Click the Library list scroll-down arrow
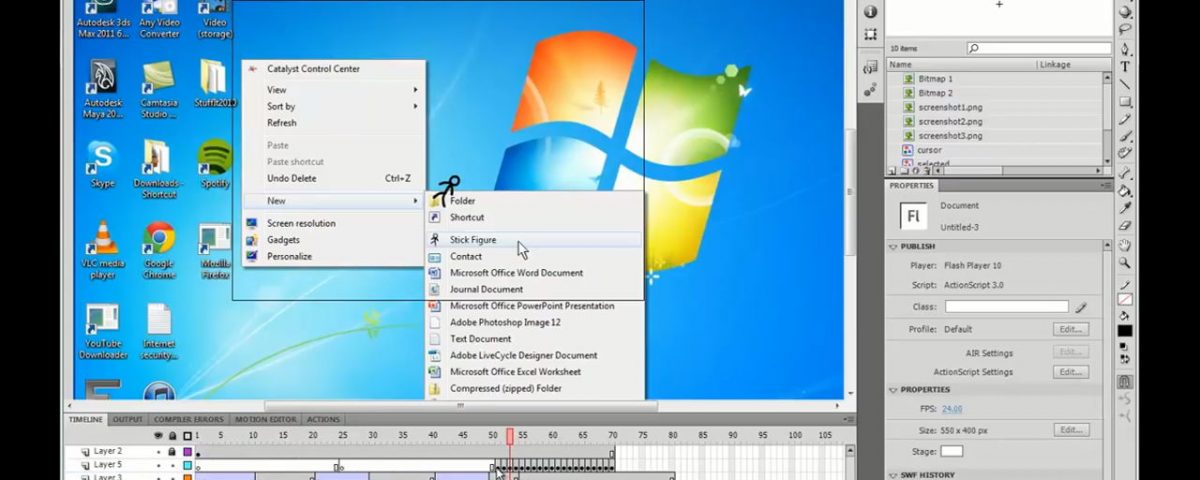 click(x=1107, y=161)
